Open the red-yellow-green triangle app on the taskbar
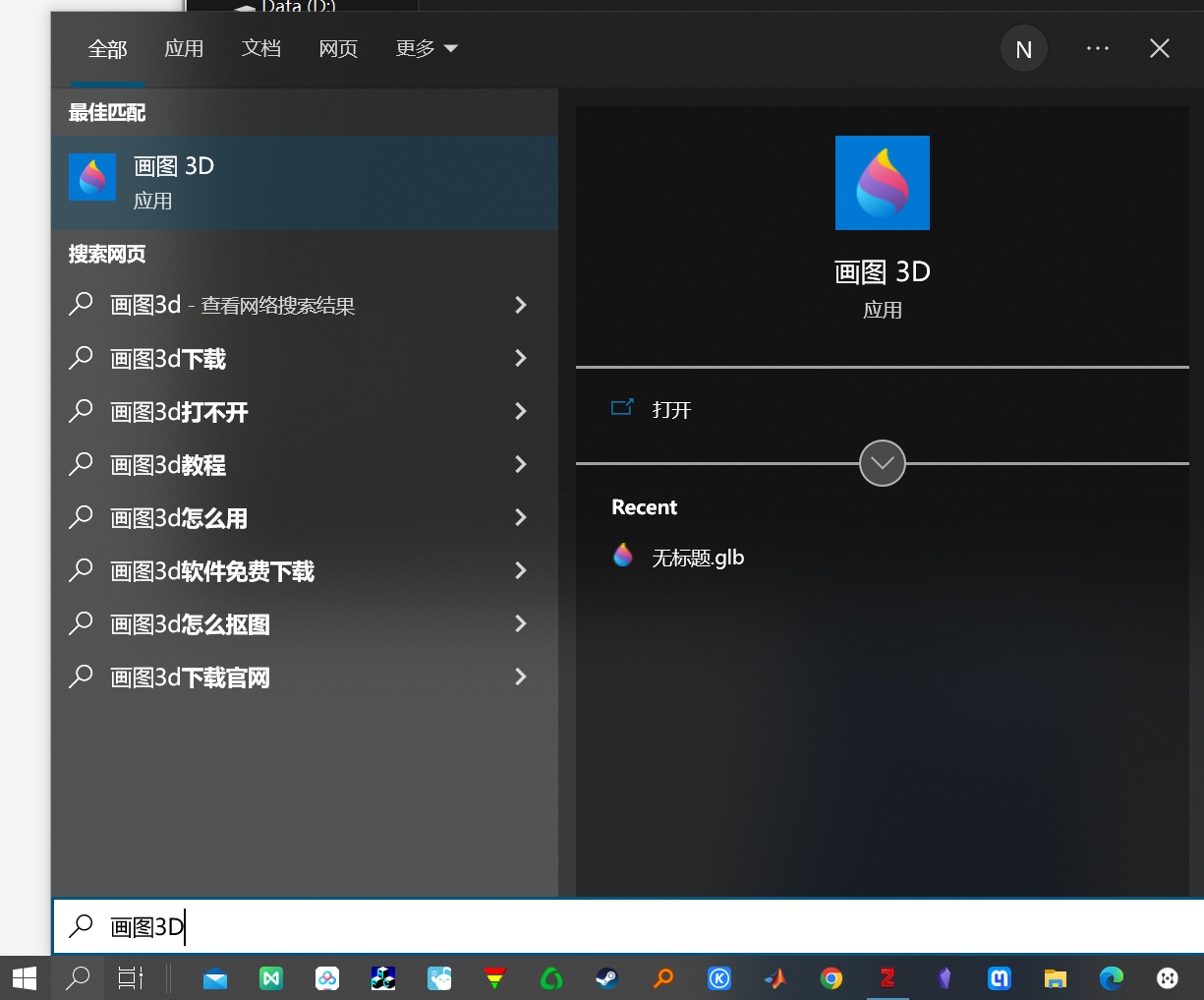Viewport: 1204px width, 1000px height. (x=494, y=978)
